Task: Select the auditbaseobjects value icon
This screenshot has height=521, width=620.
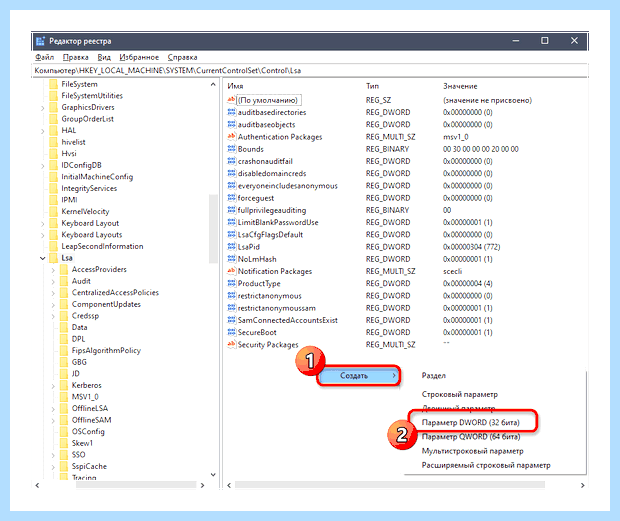Action: (x=231, y=125)
